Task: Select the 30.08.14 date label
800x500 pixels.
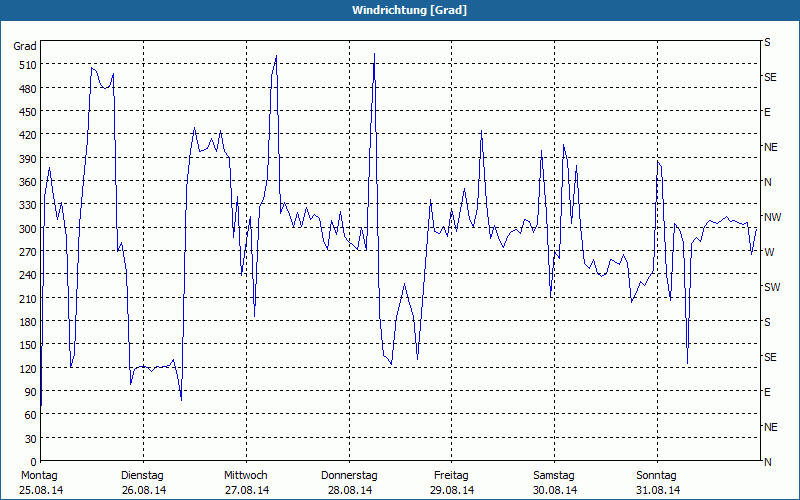Action: (x=555, y=490)
